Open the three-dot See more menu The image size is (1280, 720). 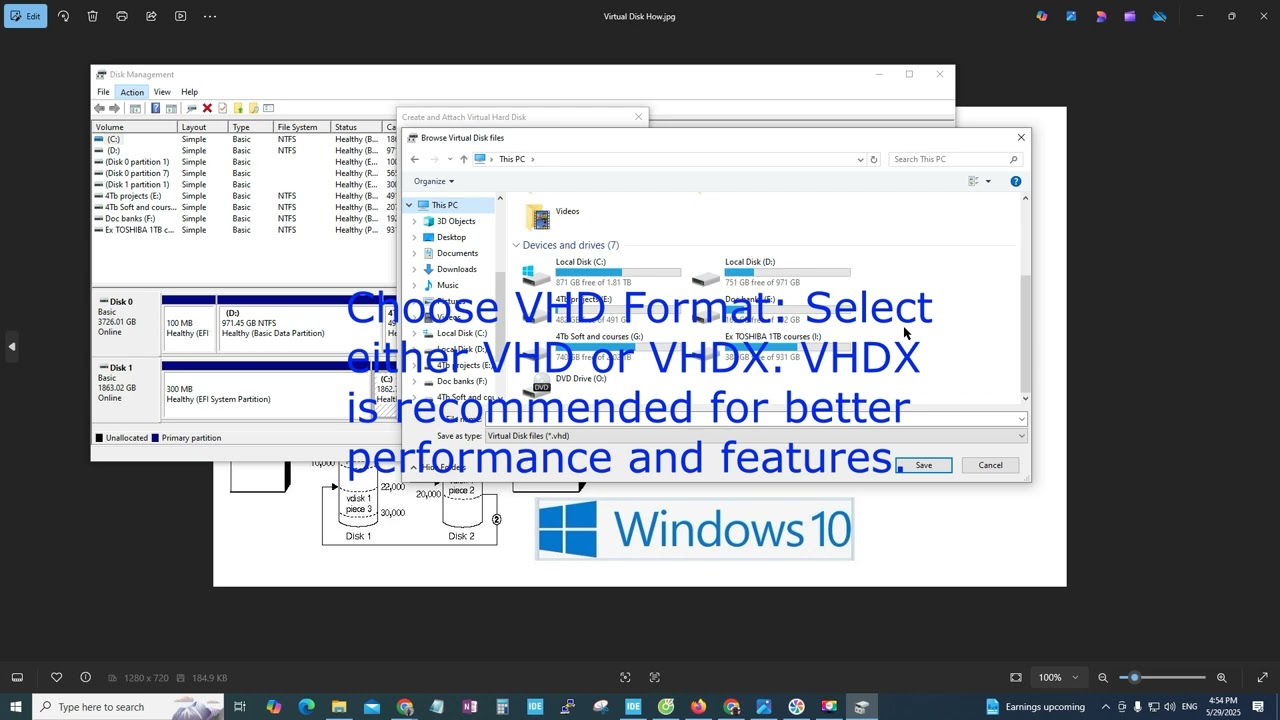point(210,16)
